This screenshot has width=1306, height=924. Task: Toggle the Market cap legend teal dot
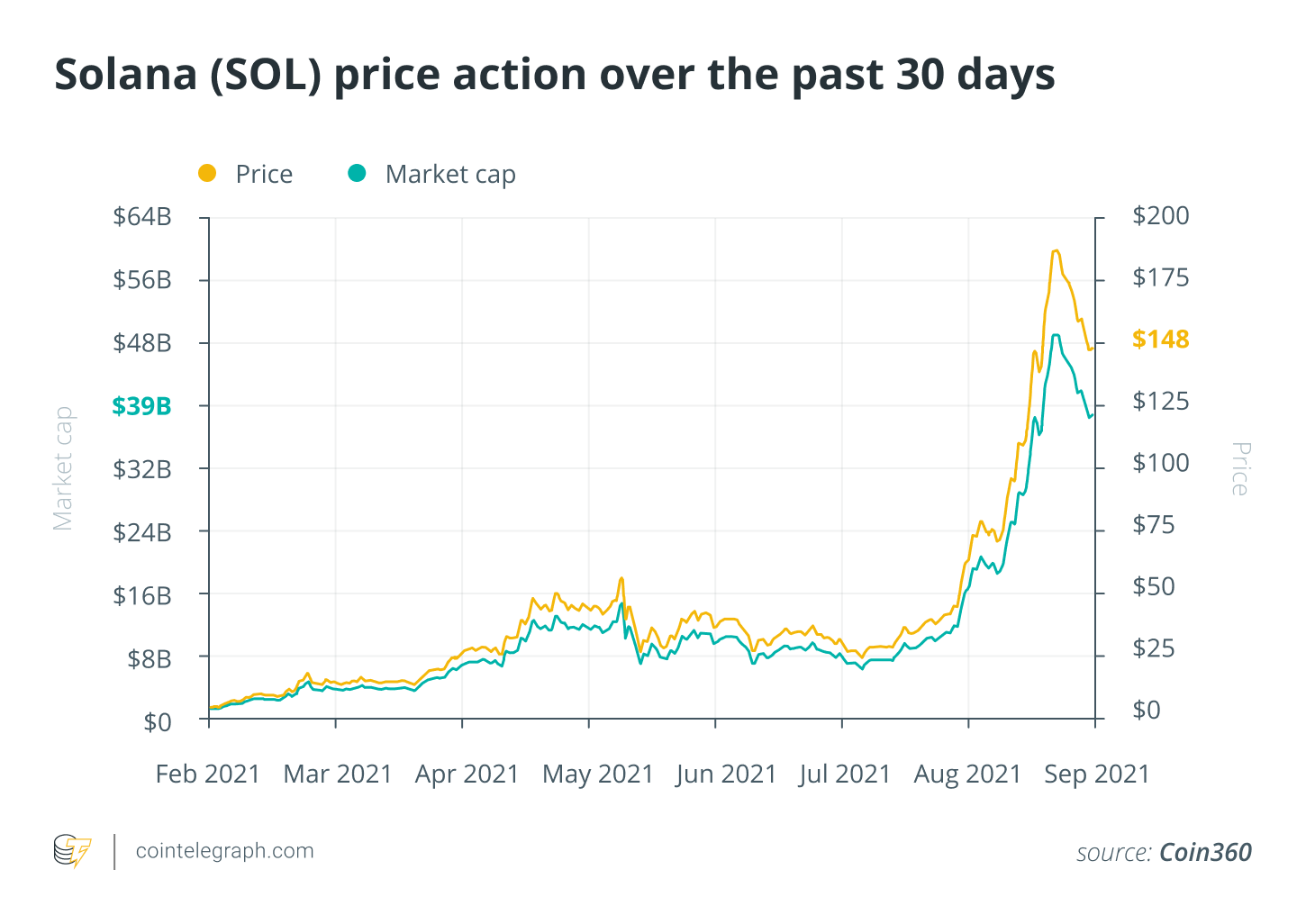click(358, 173)
